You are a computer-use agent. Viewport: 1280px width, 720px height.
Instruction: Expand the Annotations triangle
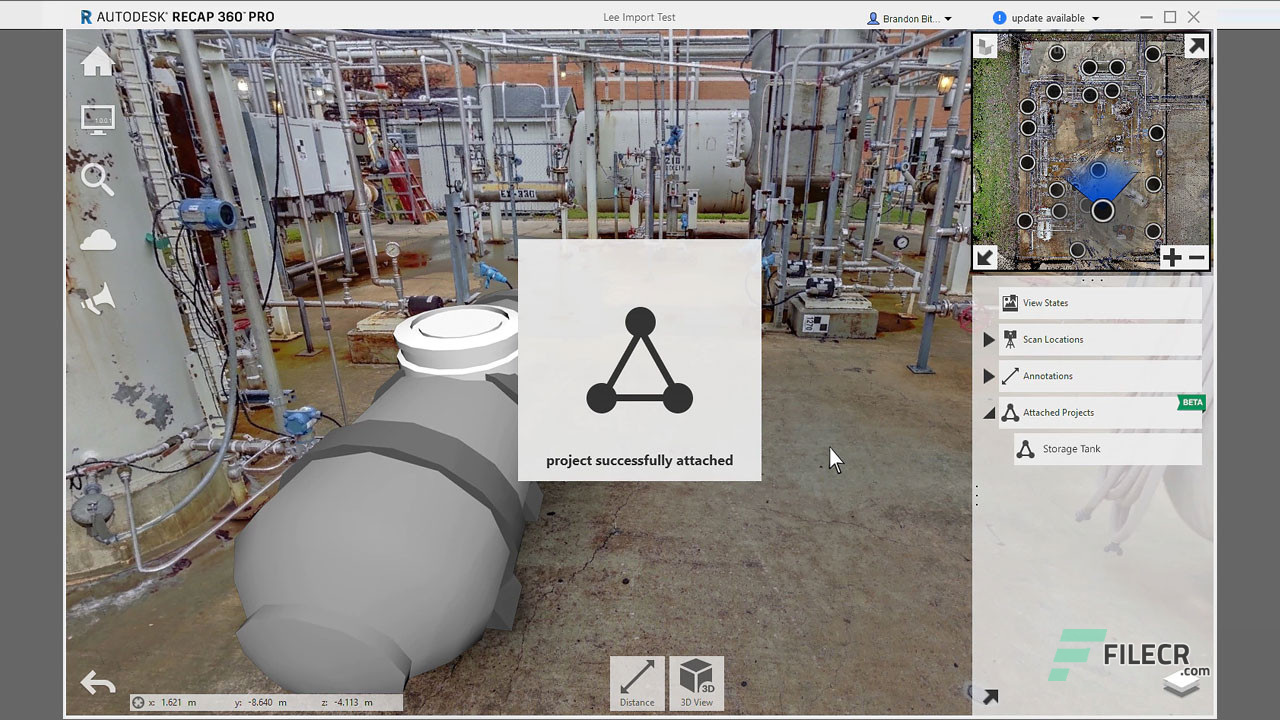click(x=988, y=376)
